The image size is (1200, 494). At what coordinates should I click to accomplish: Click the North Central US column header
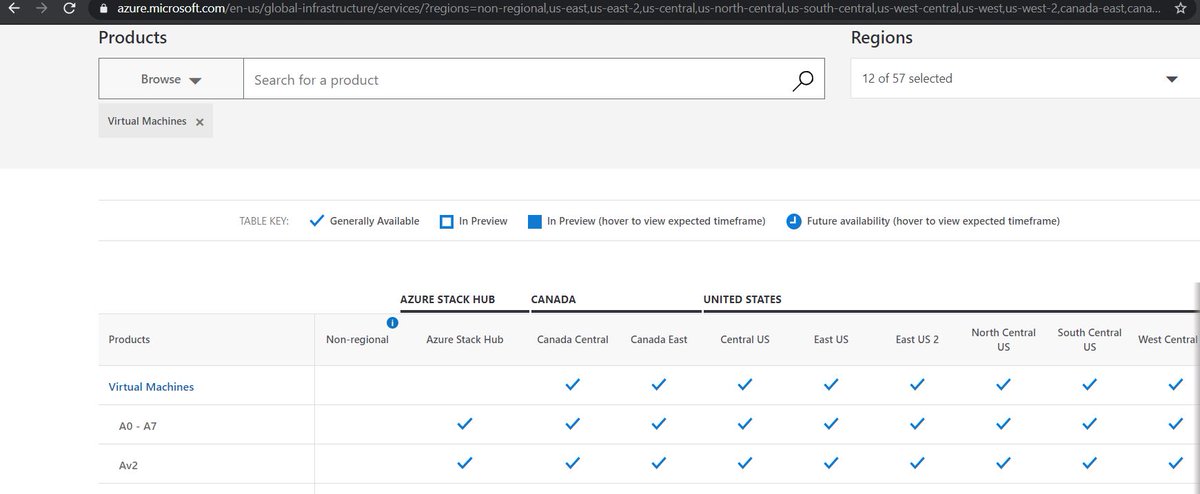coord(1003,340)
